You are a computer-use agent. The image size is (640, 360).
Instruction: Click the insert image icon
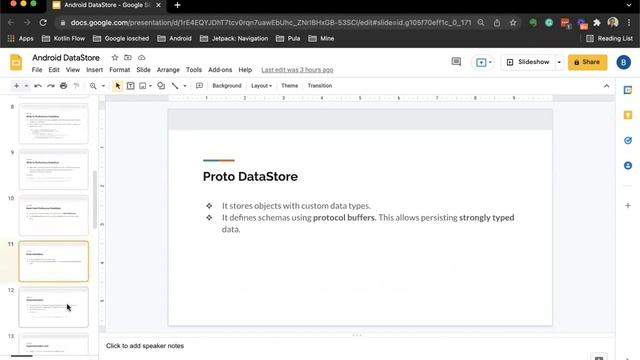[x=142, y=86]
